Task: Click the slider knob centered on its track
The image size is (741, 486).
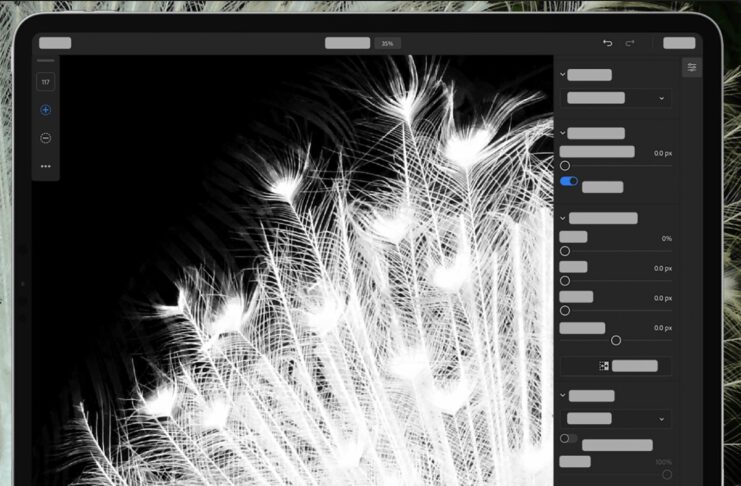Action: 616,340
